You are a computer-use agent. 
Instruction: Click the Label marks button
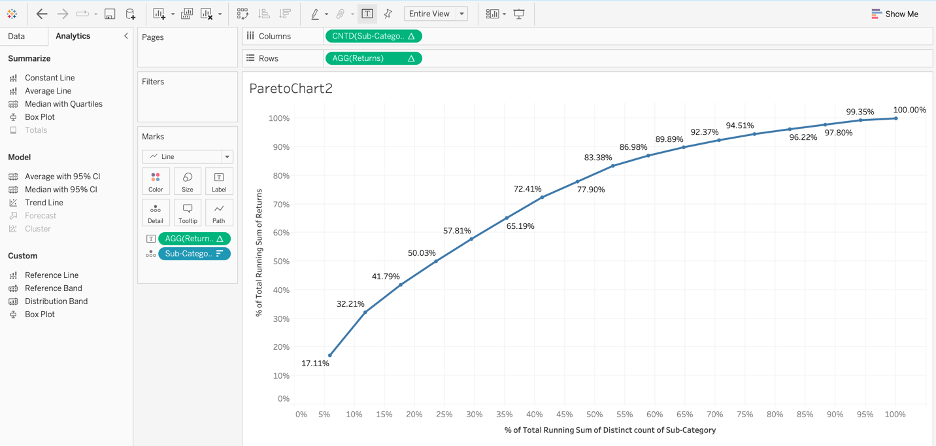pyautogui.click(x=219, y=182)
